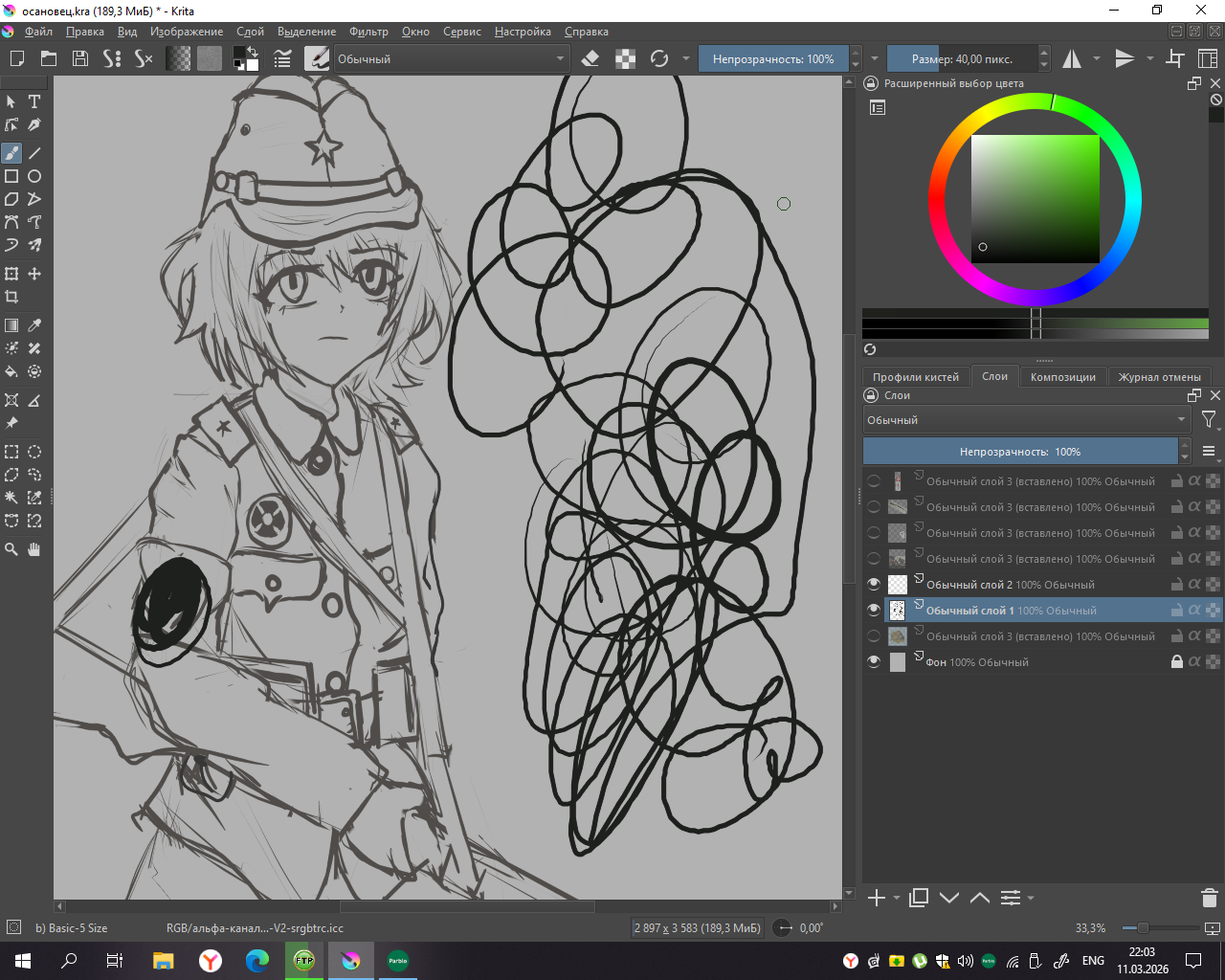
Task: Expand the add layer dropdown arrow
Action: [x=897, y=898]
